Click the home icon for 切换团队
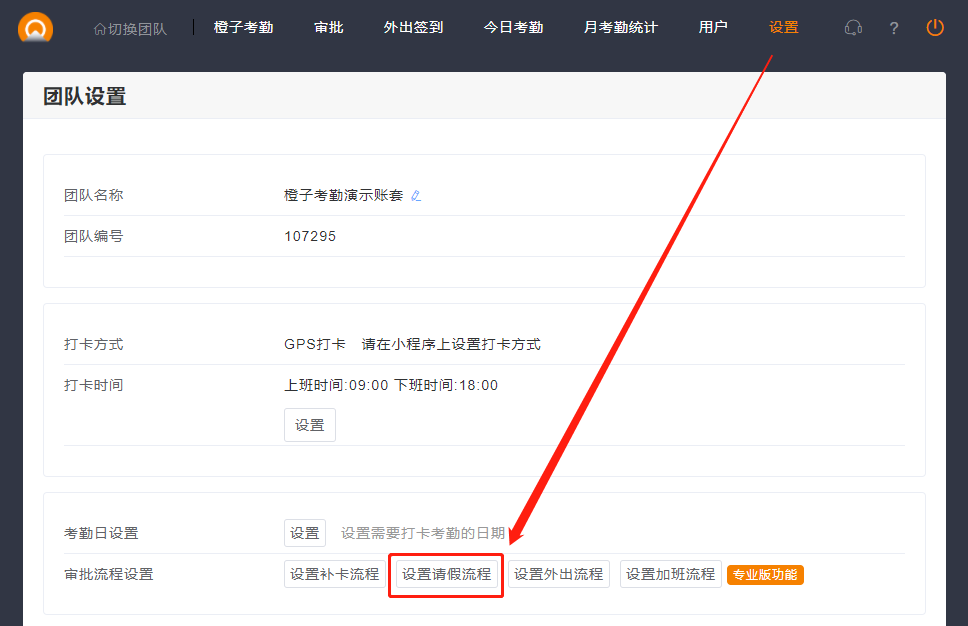Viewport: 968px width, 626px height. click(99, 29)
